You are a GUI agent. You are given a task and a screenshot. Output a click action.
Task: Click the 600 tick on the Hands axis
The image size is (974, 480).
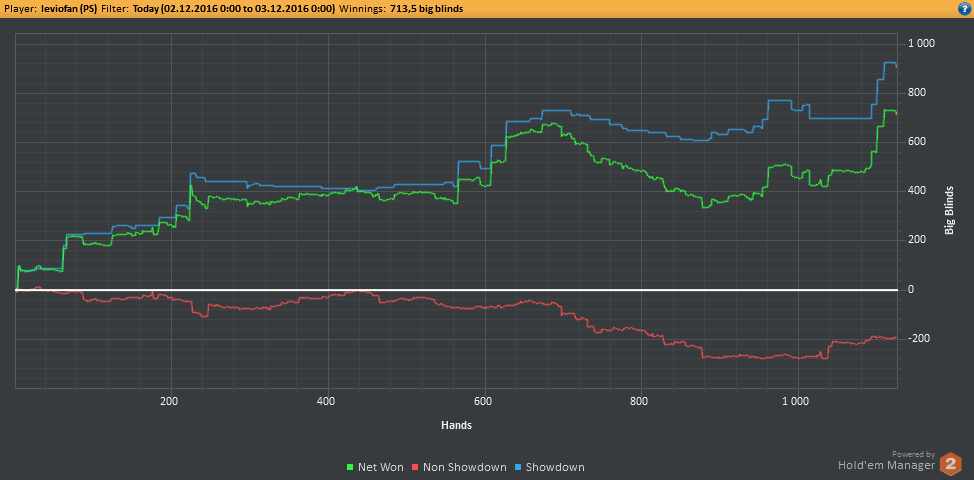point(484,401)
